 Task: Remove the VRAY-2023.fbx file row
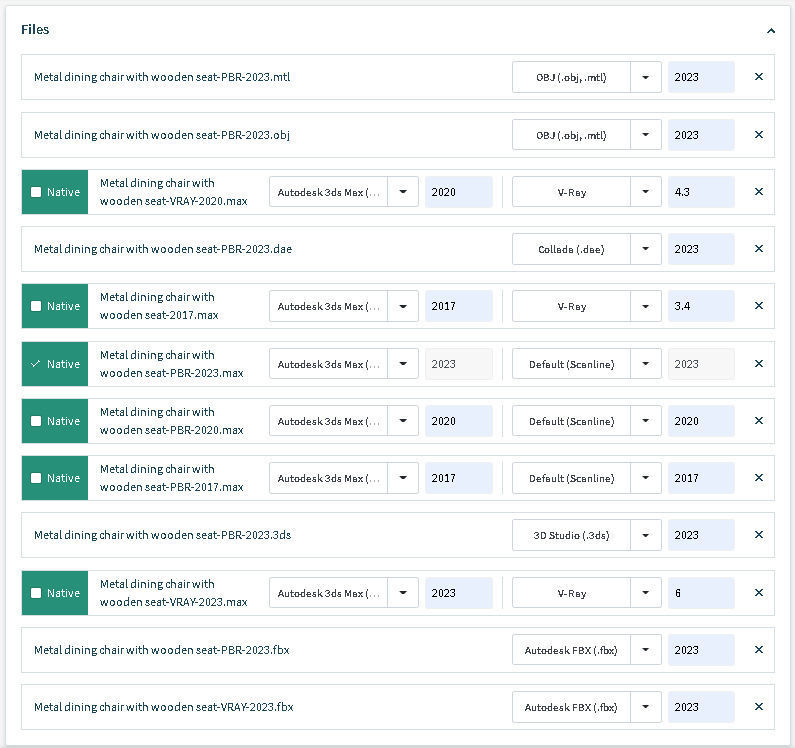tap(758, 707)
